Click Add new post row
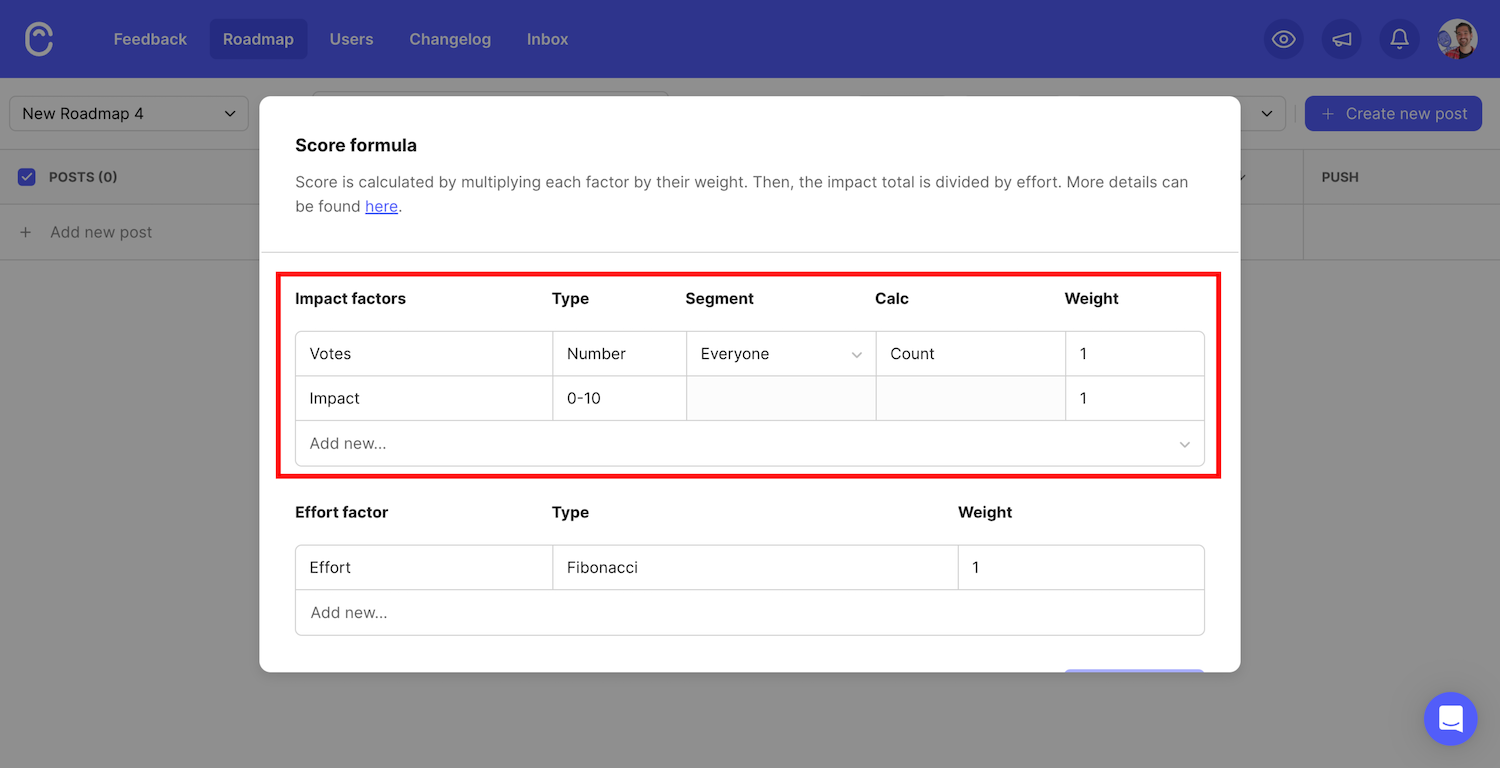The width and height of the screenshot is (1500, 768). (130, 232)
